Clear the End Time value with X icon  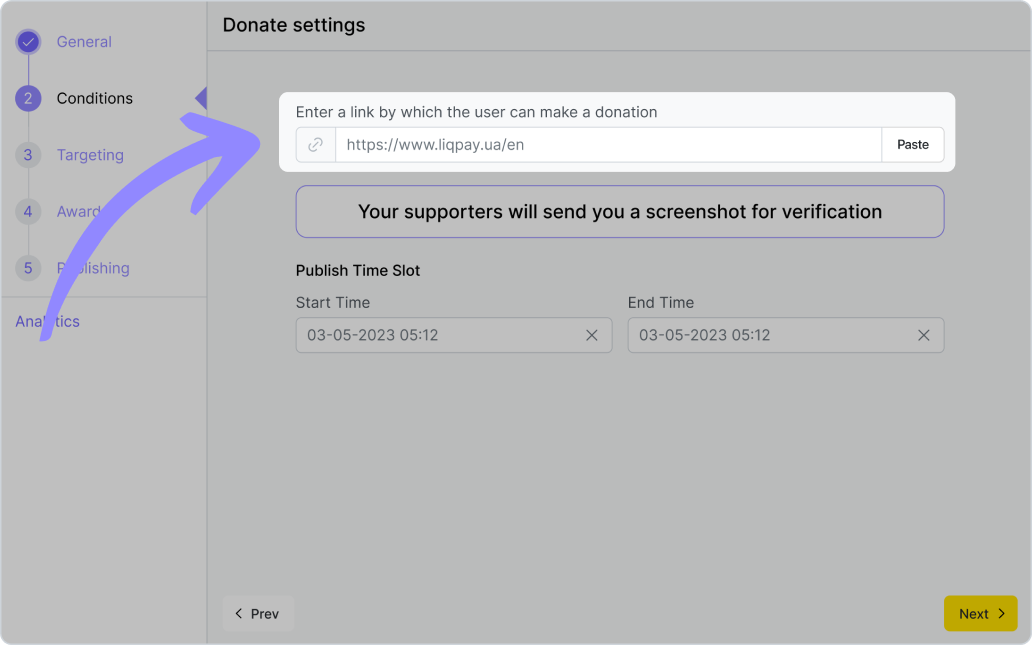tap(924, 335)
